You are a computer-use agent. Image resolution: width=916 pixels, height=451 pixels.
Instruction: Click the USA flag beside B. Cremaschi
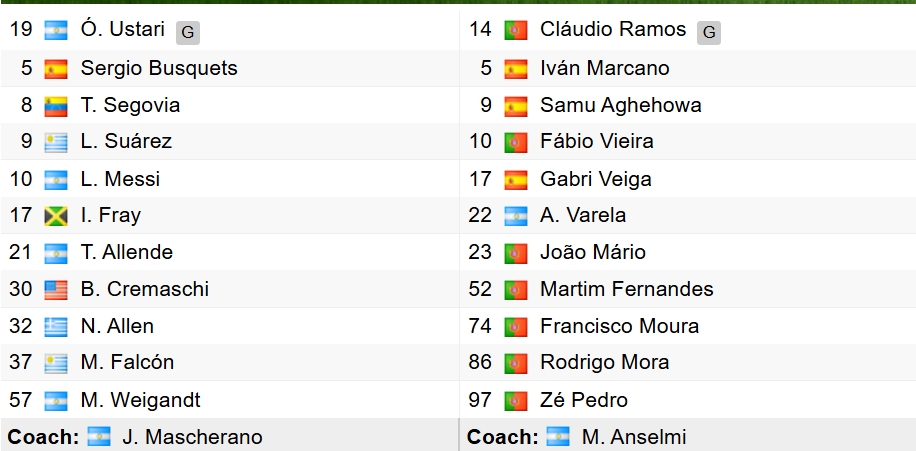(56, 290)
